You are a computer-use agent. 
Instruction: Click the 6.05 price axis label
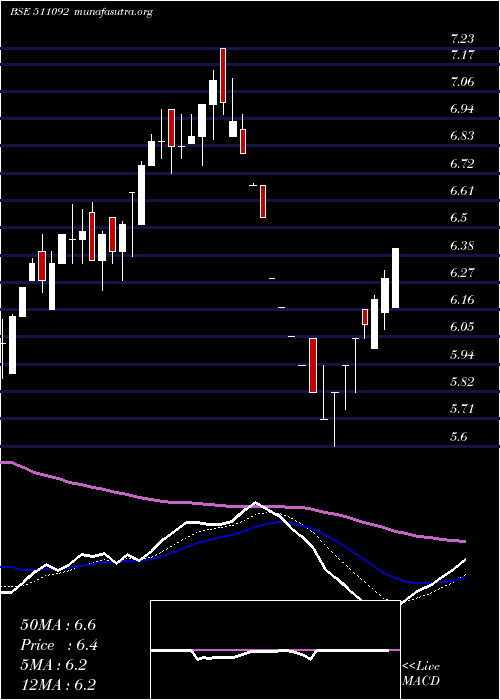[462, 327]
